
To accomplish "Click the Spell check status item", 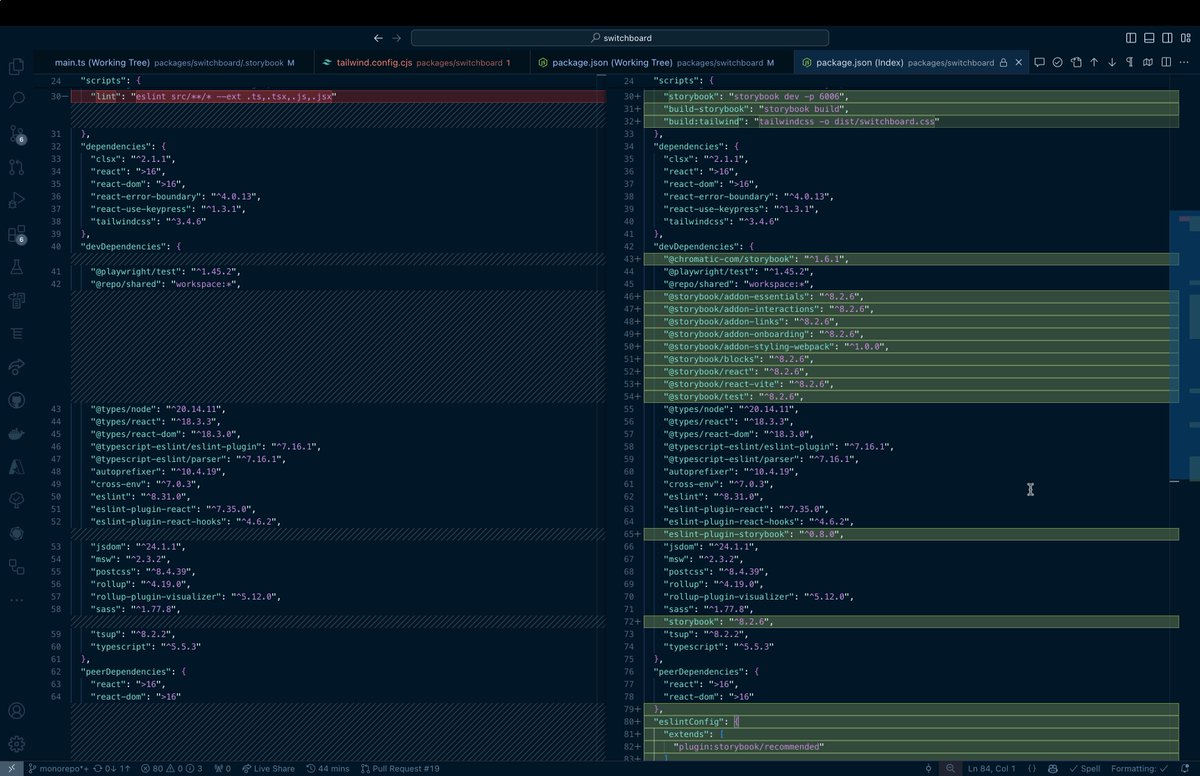I will (1084, 768).
